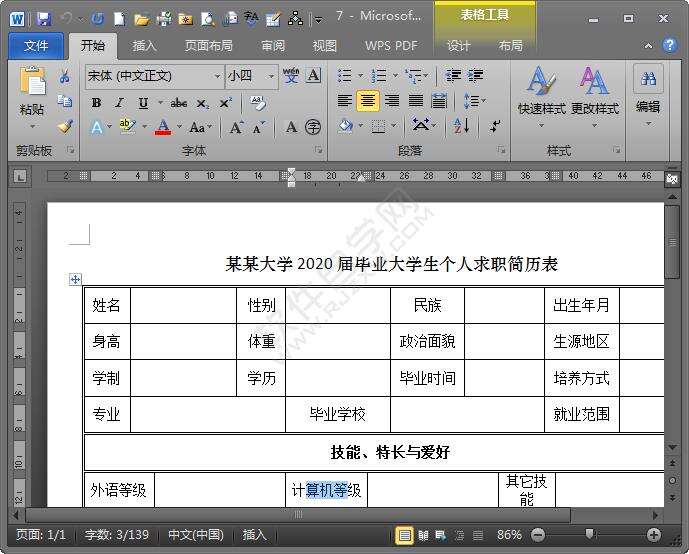Viewport: 689px width, 554px height.
Task: Apply red font color
Action: click(x=163, y=127)
